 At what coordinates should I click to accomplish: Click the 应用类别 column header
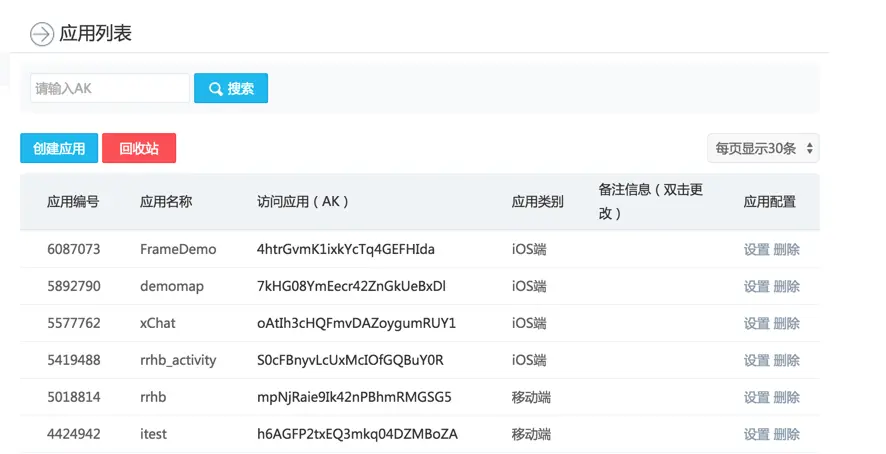[x=537, y=201]
